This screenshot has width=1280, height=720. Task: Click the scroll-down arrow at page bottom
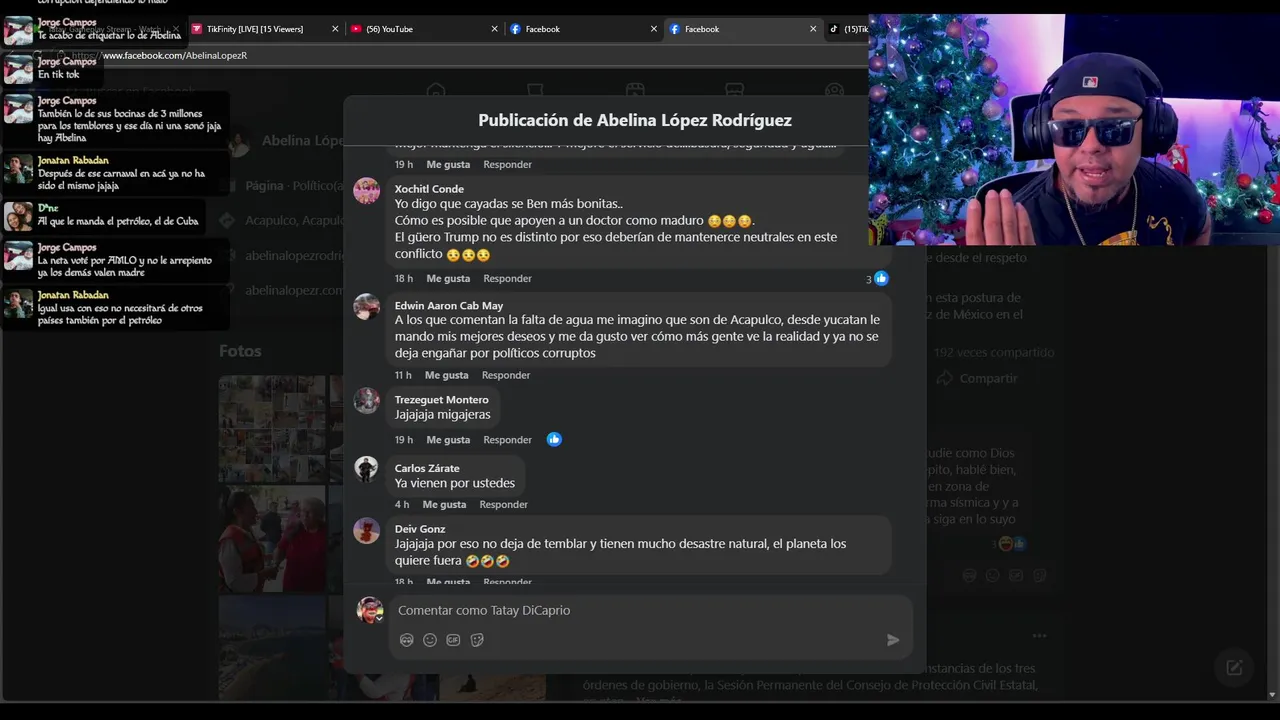pos(1272,694)
